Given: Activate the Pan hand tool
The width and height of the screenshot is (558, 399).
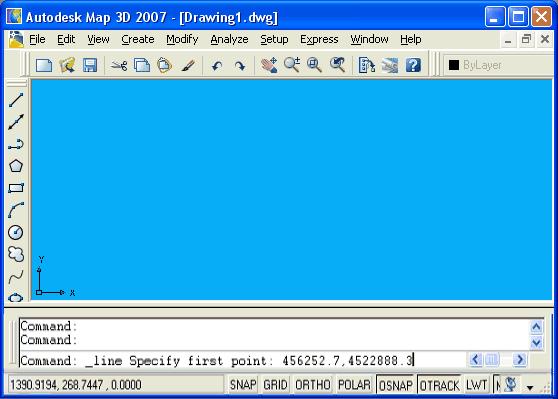Looking at the screenshot, I should tap(269, 65).
